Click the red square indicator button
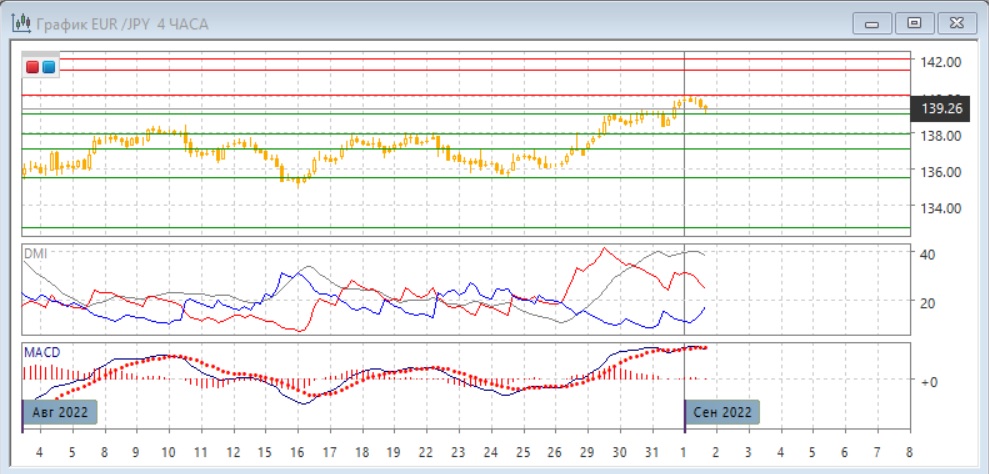The image size is (989, 474). pyautogui.click(x=33, y=67)
